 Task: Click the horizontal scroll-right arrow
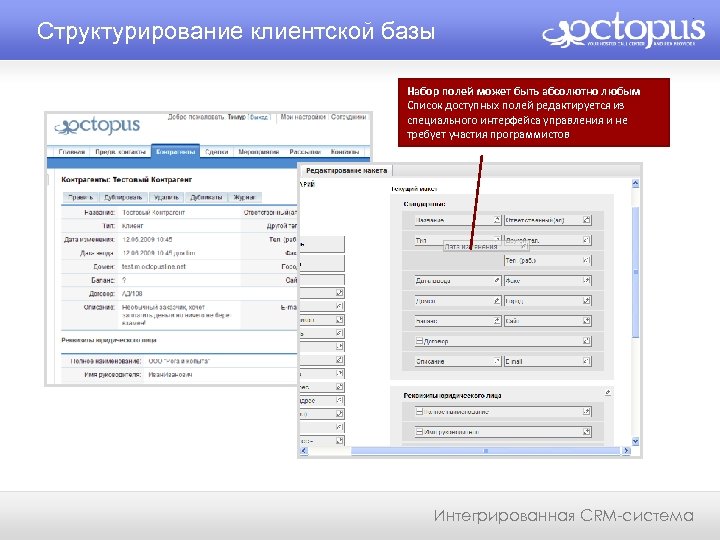pyautogui.click(x=627, y=451)
